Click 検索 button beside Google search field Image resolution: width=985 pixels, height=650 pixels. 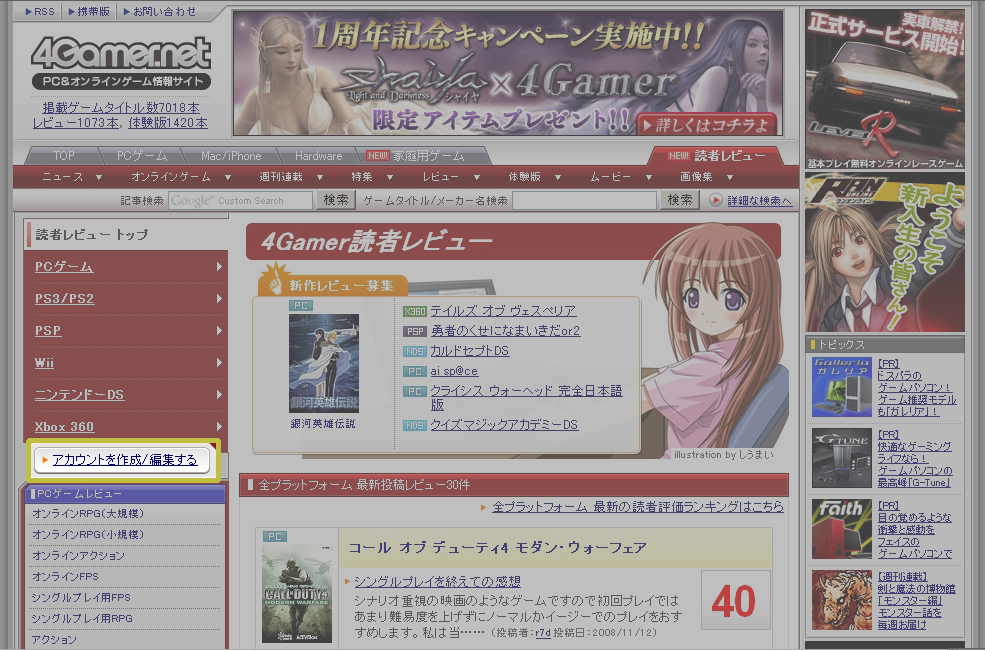[336, 200]
